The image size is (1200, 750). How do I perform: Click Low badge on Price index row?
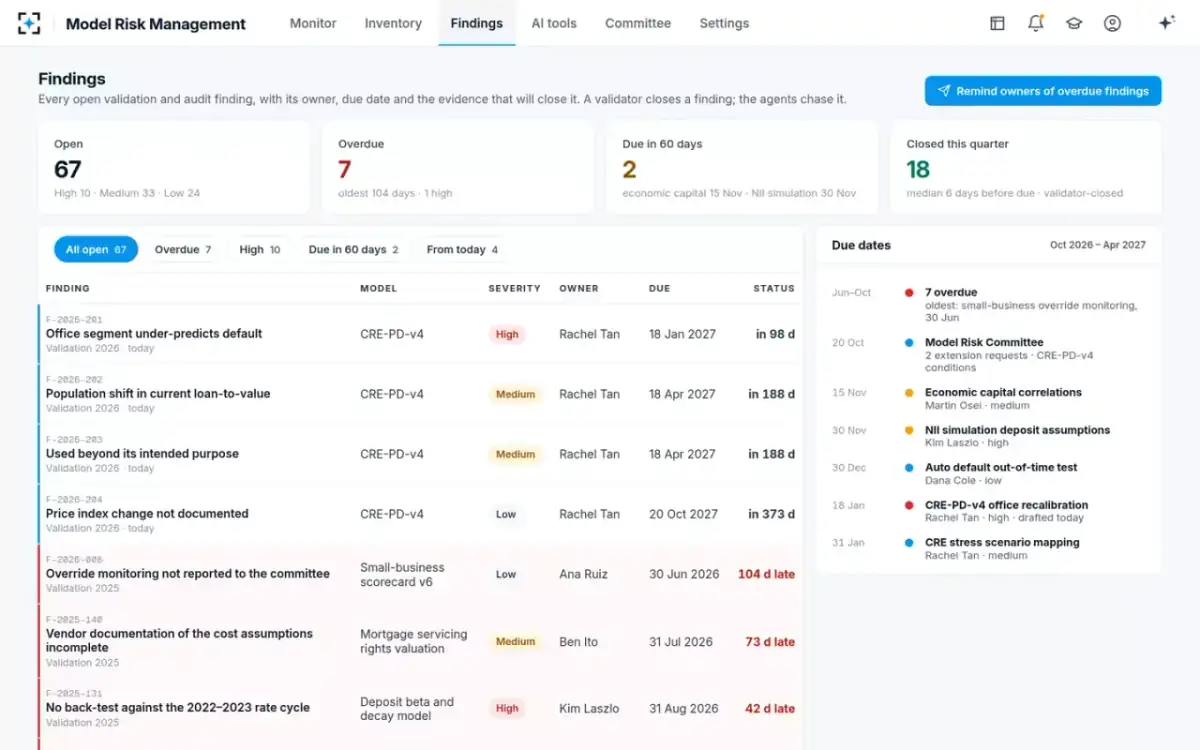tap(506, 514)
